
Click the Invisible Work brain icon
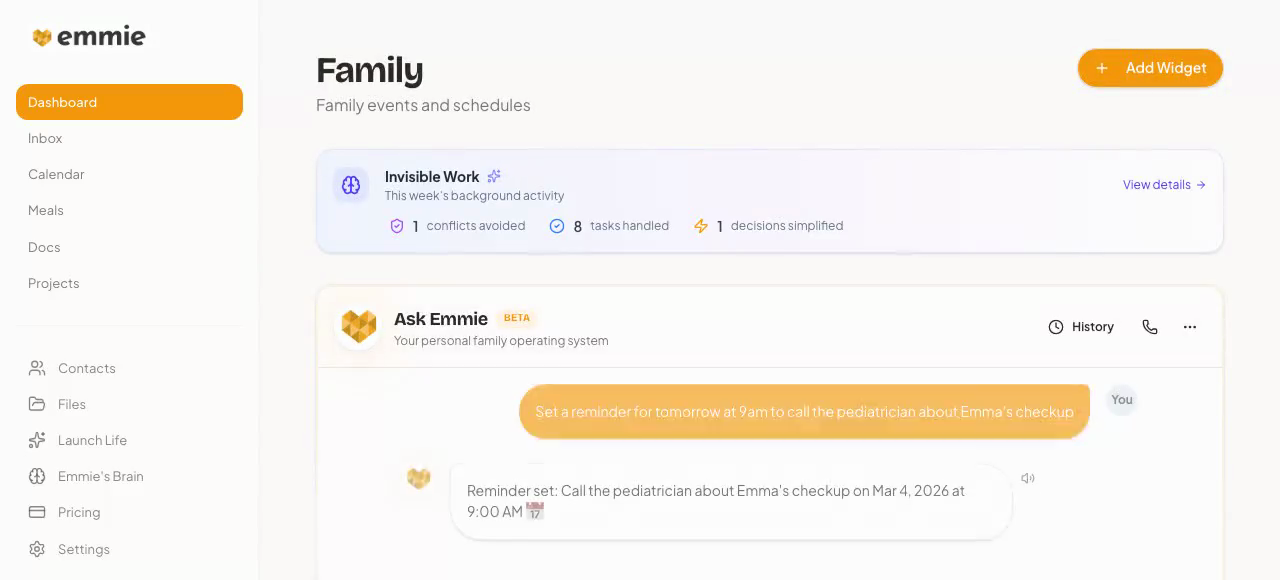point(351,185)
